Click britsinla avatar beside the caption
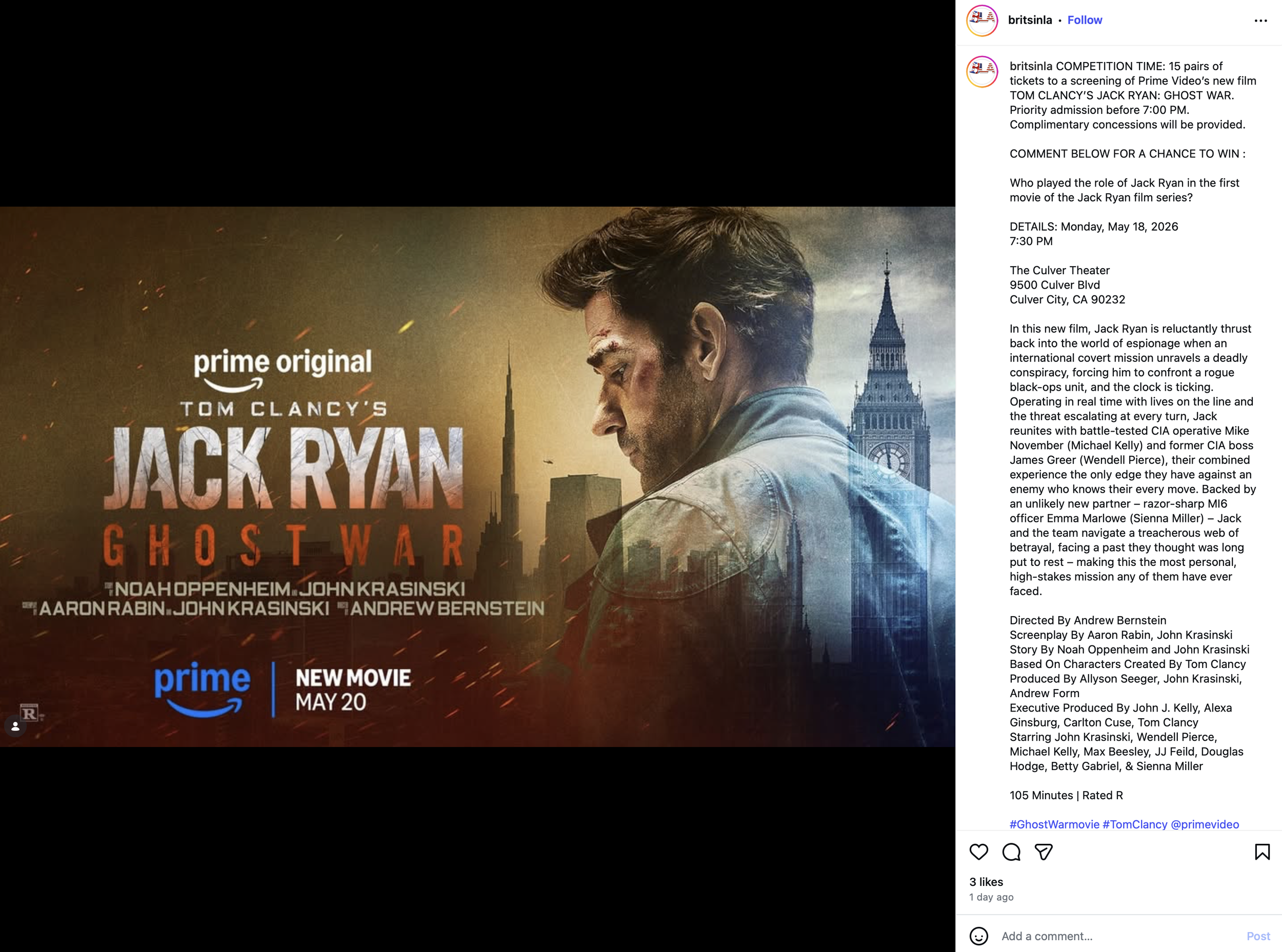Viewport: 1282px width, 952px height. click(x=981, y=71)
